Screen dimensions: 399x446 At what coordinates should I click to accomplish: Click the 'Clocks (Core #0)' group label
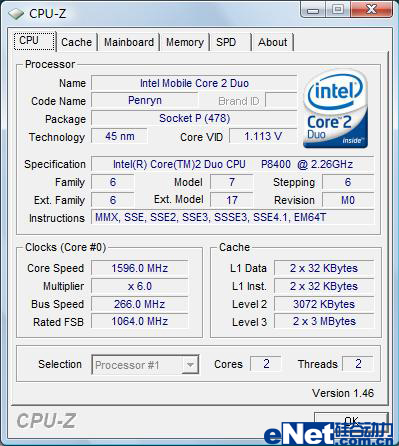tap(66, 247)
